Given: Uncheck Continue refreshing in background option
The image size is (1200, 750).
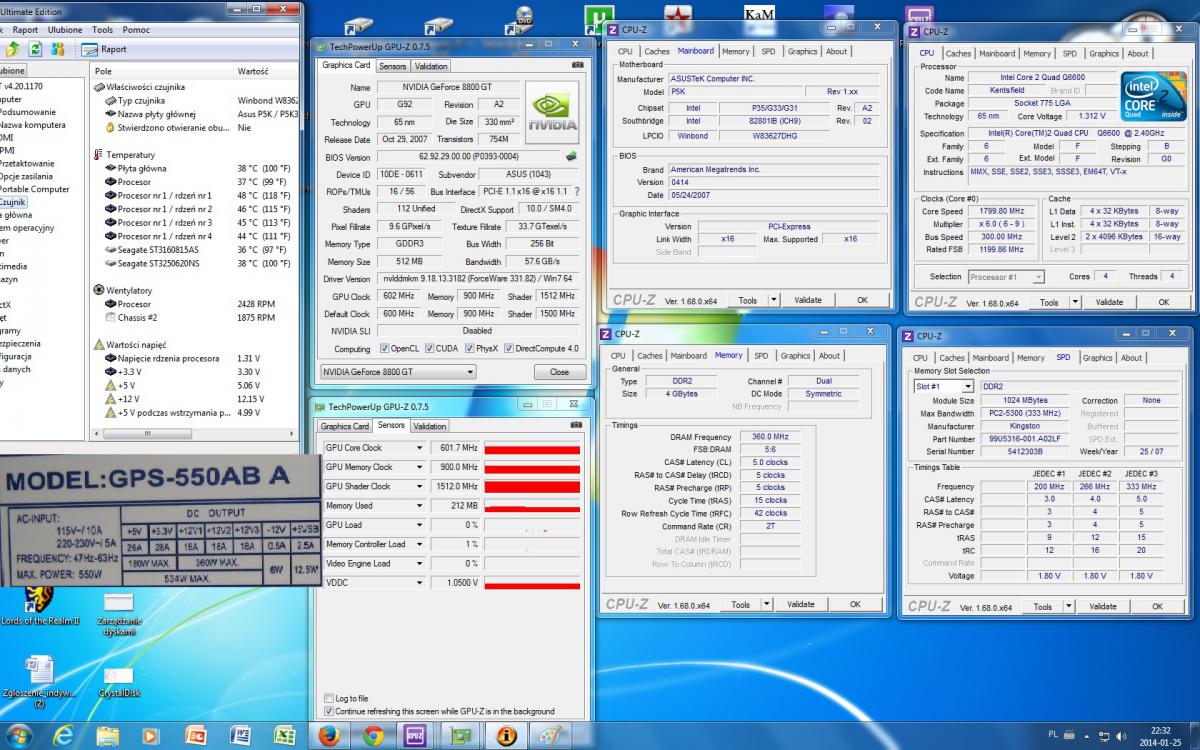Looking at the screenshot, I should 329,711.
